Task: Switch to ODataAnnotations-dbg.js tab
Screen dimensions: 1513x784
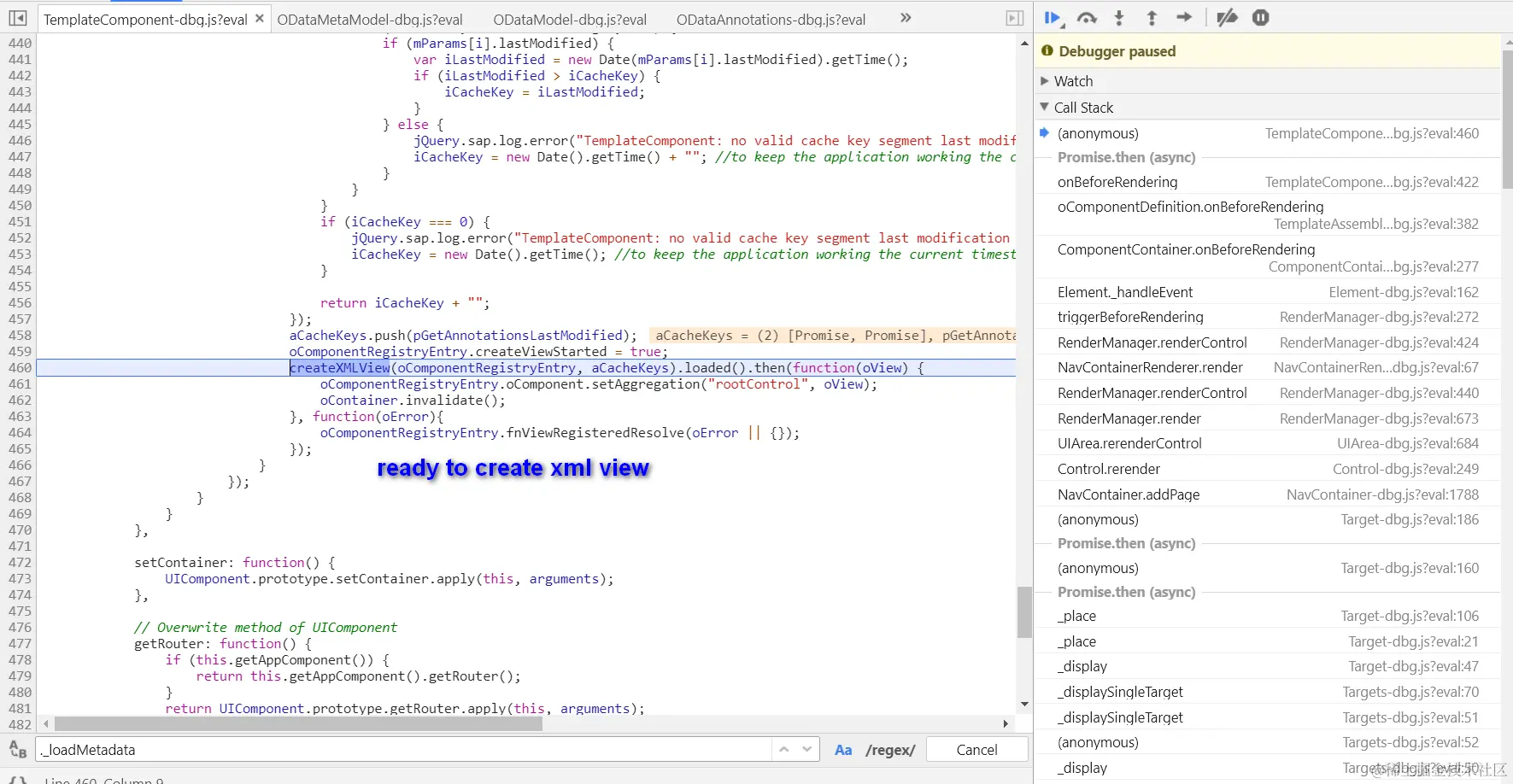Action: [x=771, y=19]
